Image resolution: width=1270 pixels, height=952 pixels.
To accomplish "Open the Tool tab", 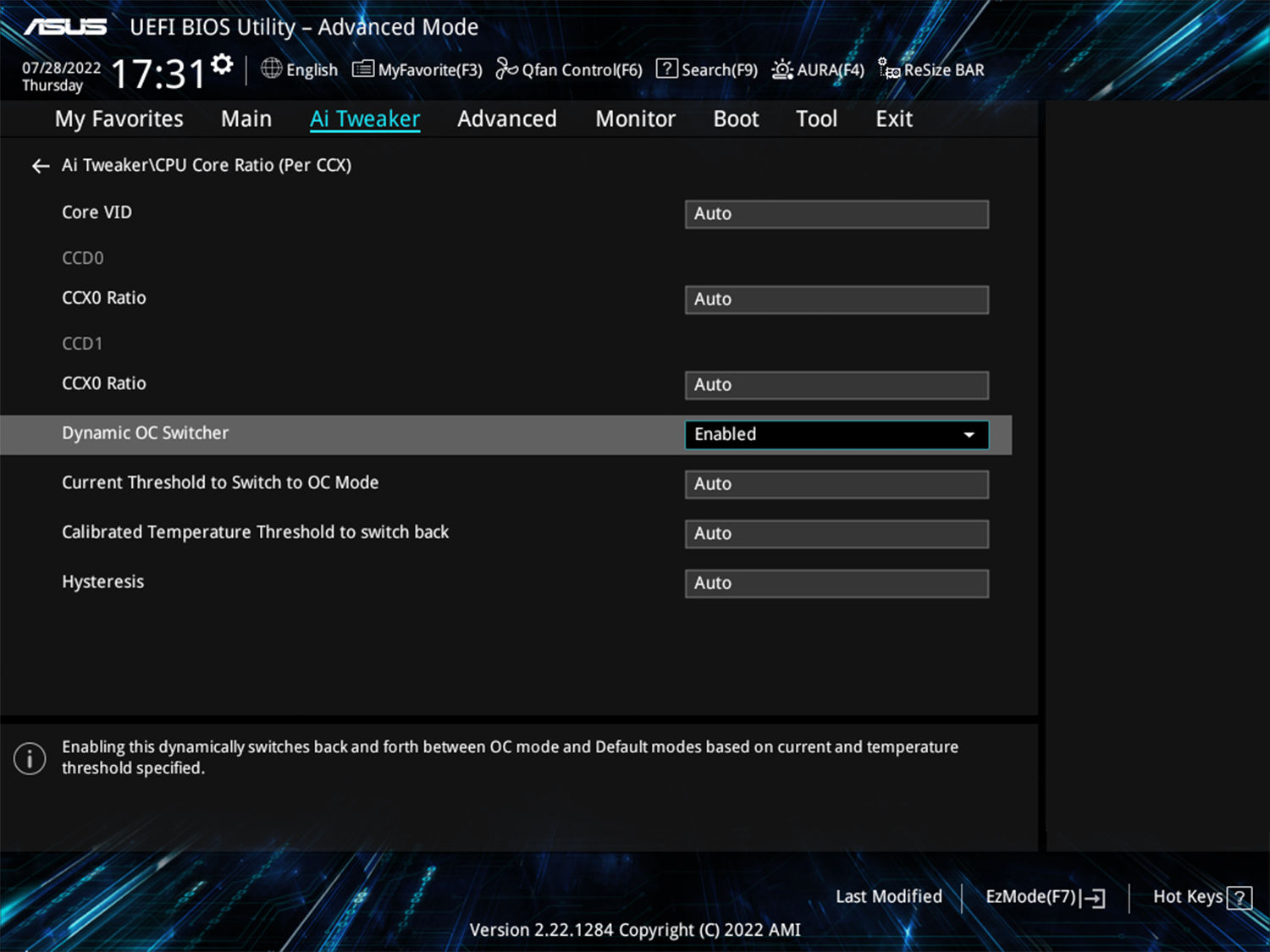I will coord(816,119).
